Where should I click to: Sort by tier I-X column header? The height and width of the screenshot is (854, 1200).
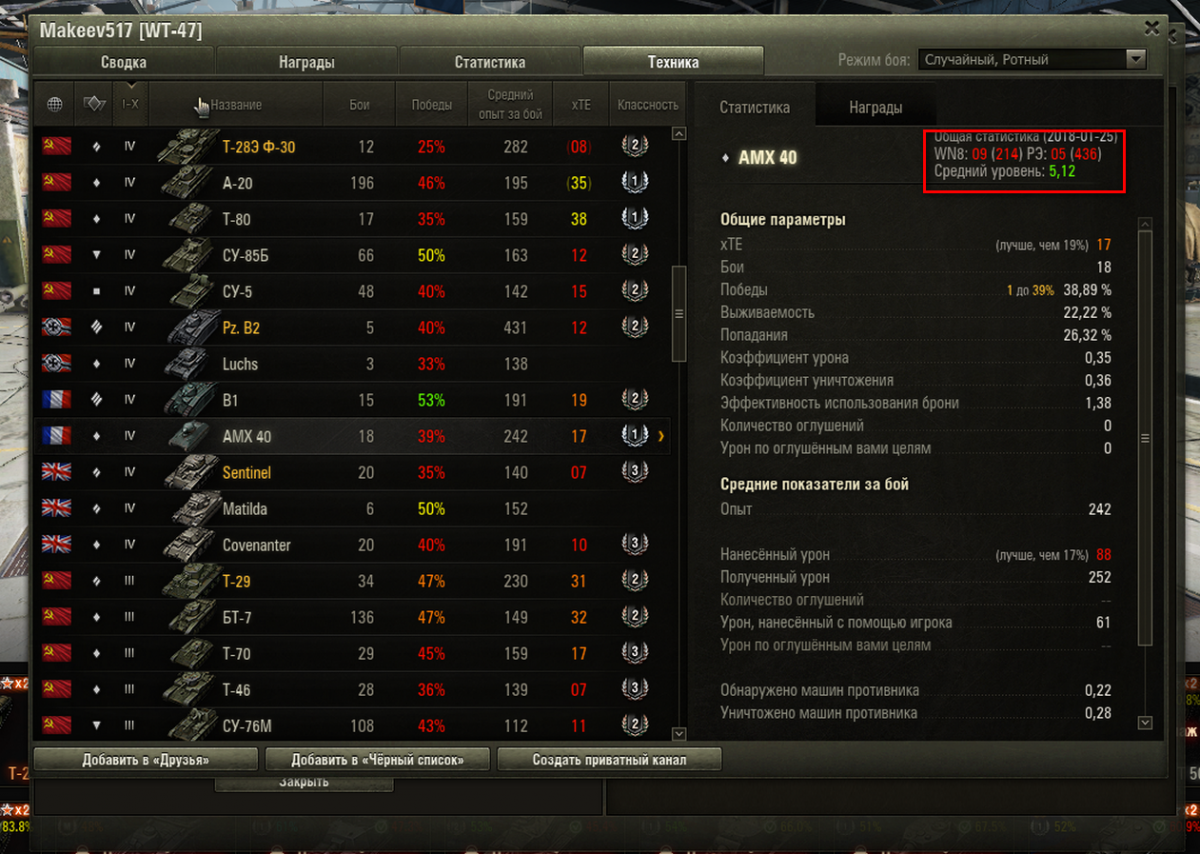[x=130, y=104]
